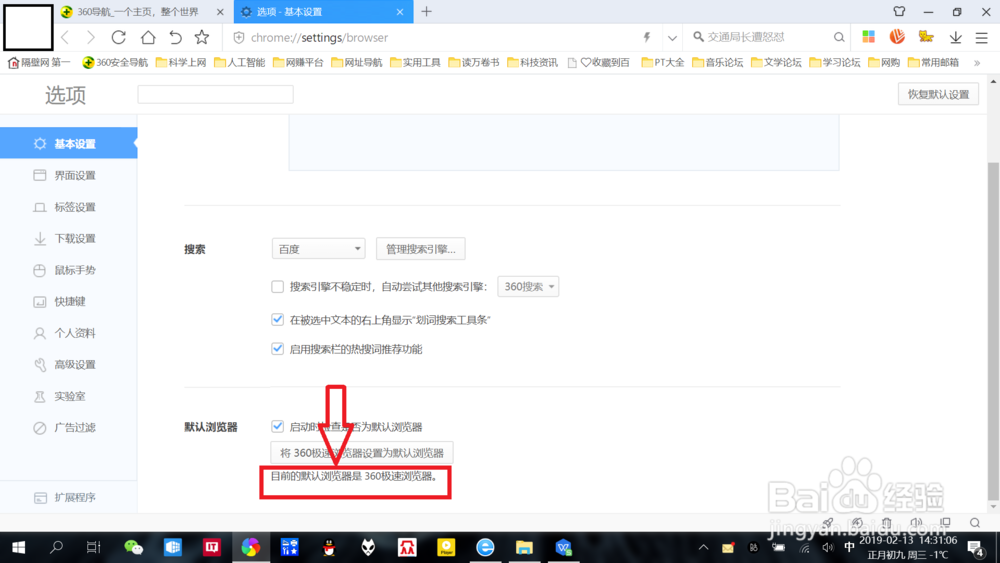The image size is (1000, 563).
Task: Toggle the 热搜词推荐功能 checkbox
Action: pyautogui.click(x=277, y=349)
